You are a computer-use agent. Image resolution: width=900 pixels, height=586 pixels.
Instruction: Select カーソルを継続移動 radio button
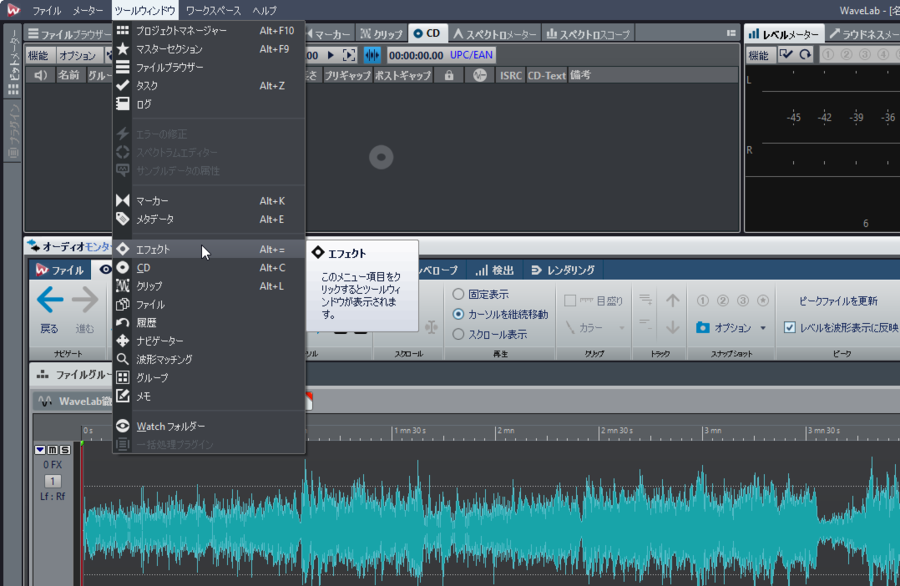point(458,314)
